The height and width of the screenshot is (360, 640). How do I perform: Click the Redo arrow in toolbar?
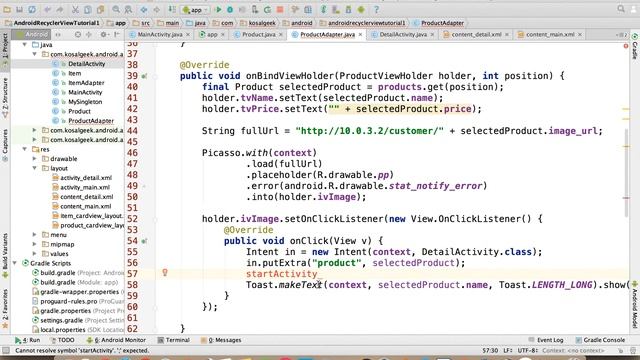[x=60, y=9]
